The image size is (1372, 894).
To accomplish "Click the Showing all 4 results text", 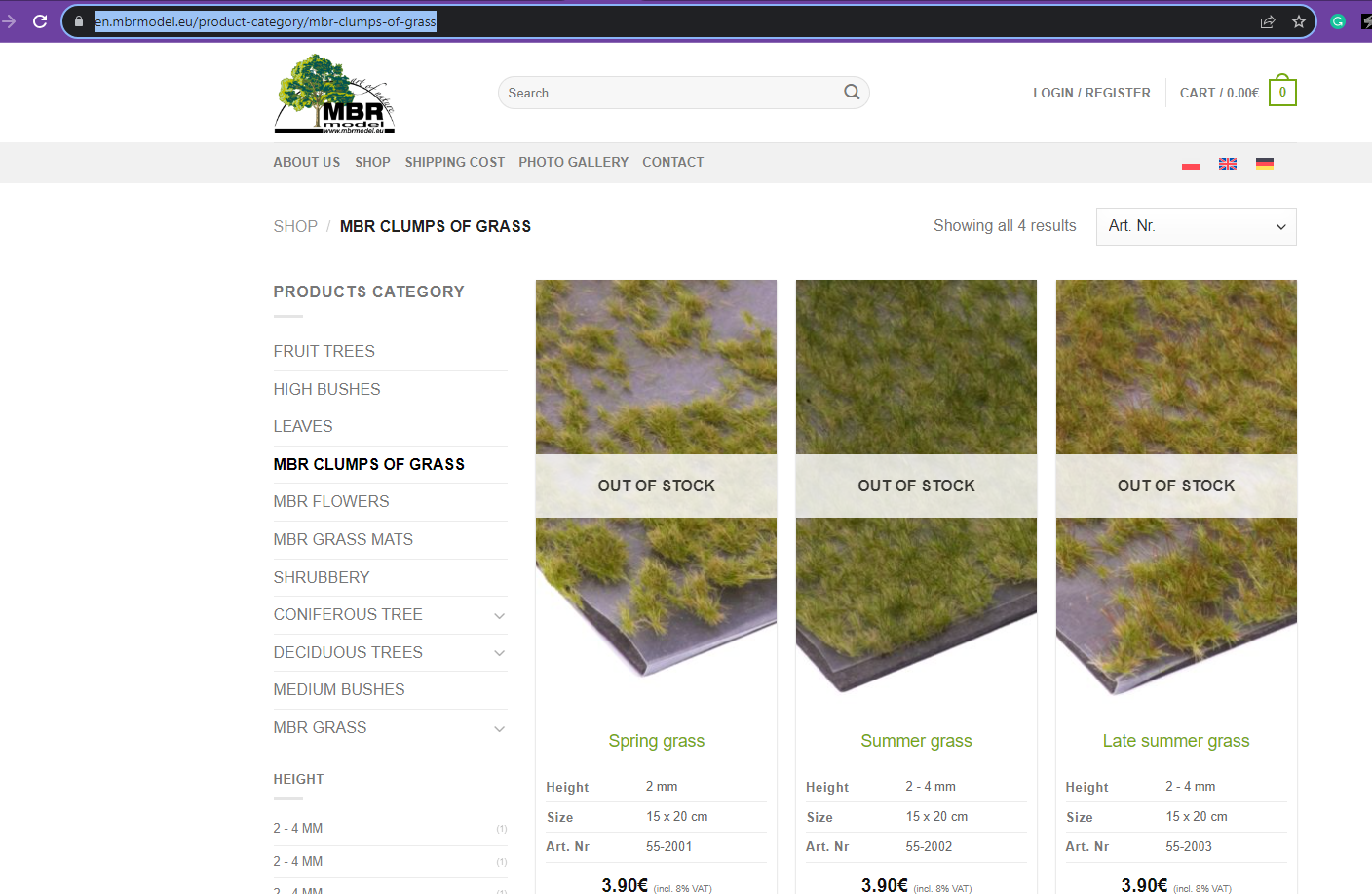I will (x=1005, y=225).
